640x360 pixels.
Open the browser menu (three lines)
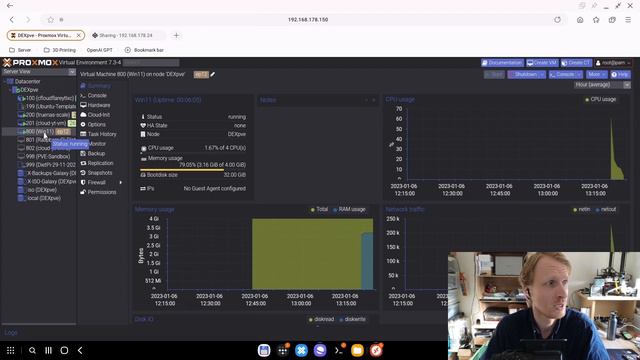[x=628, y=20]
